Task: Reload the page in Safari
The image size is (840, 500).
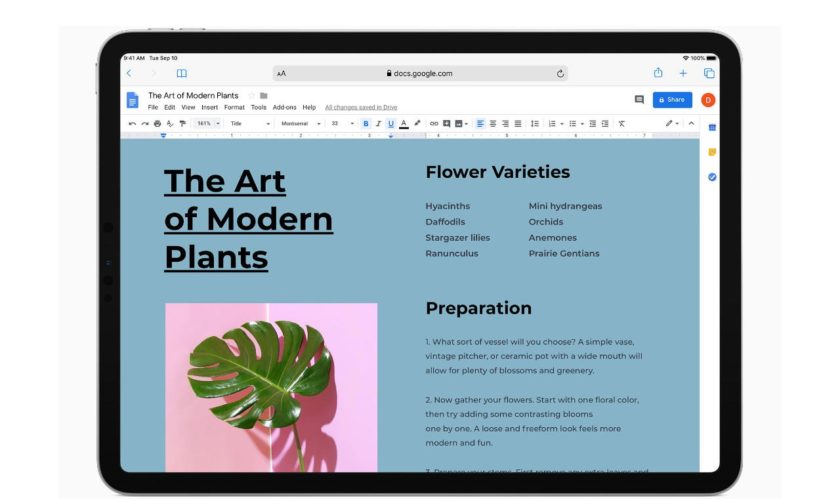Action: [560, 73]
